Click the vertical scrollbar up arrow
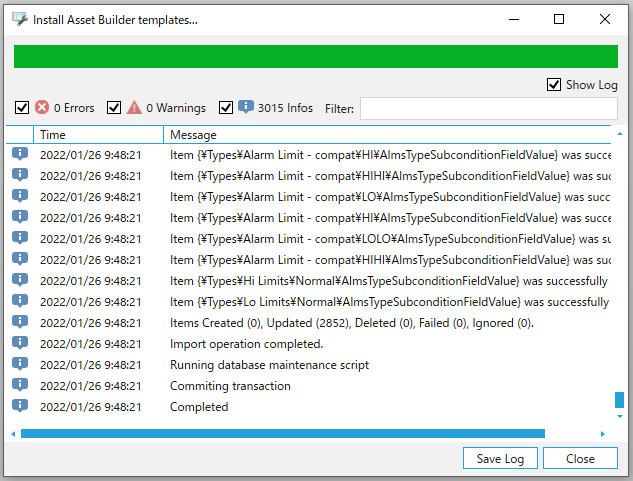This screenshot has width=633, height=481. pos(619,134)
